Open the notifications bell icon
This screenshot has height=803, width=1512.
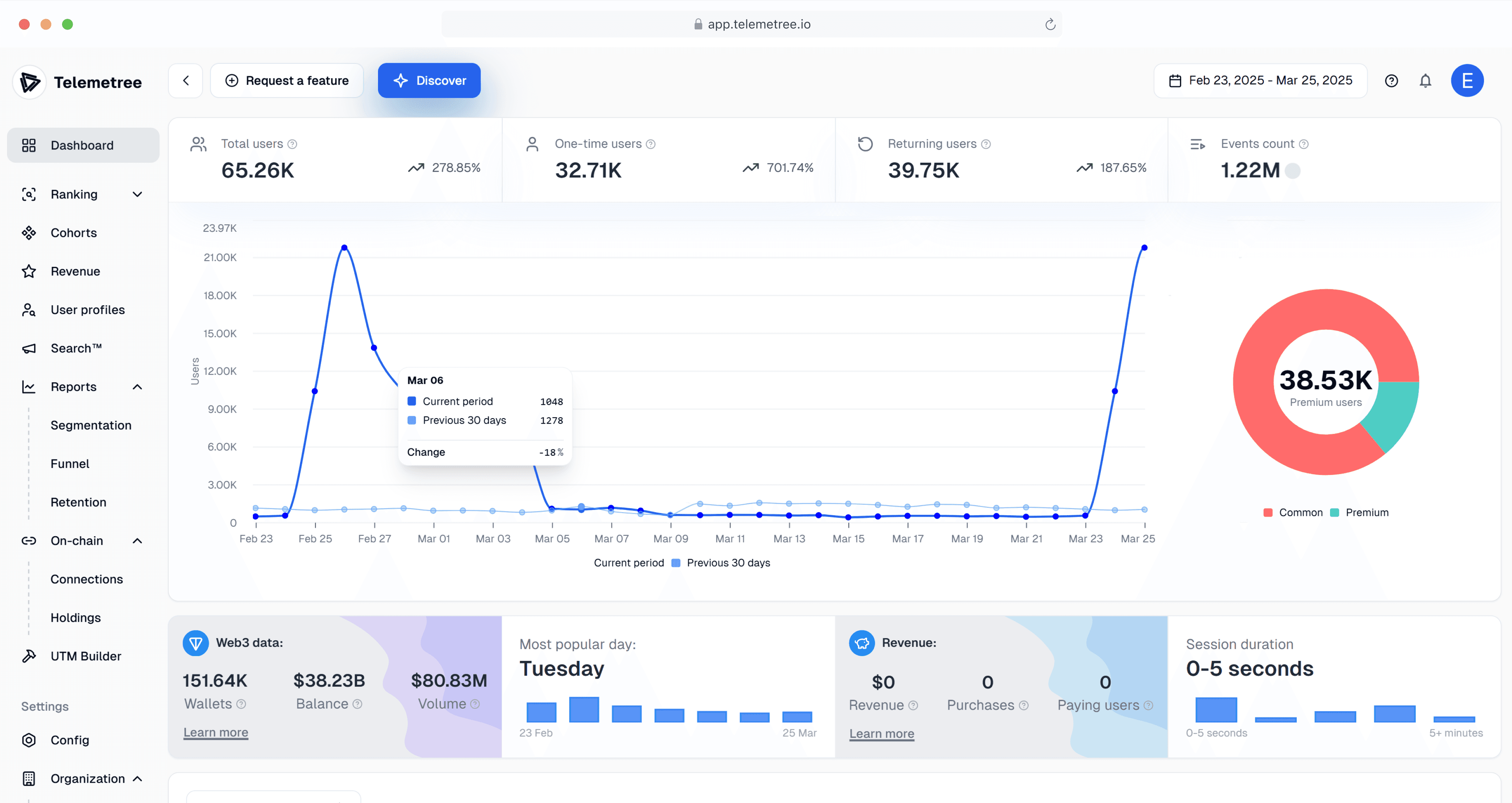tap(1425, 80)
